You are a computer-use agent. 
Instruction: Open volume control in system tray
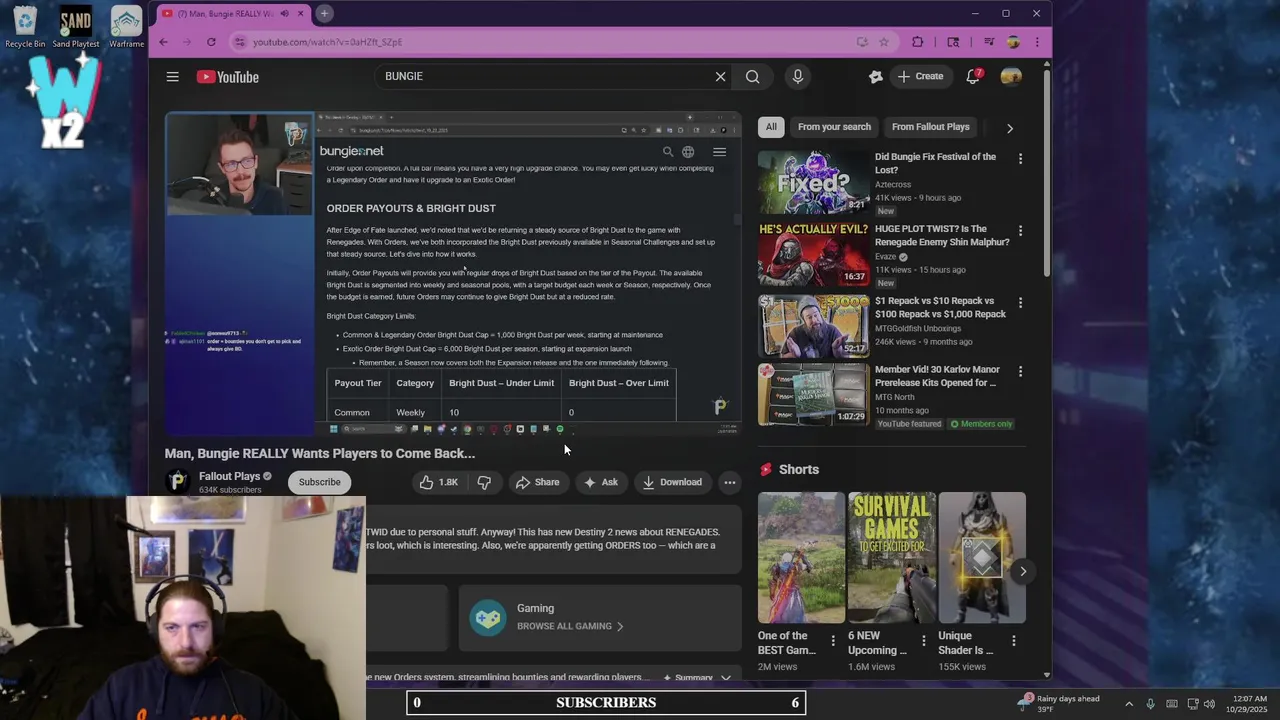tap(1209, 704)
